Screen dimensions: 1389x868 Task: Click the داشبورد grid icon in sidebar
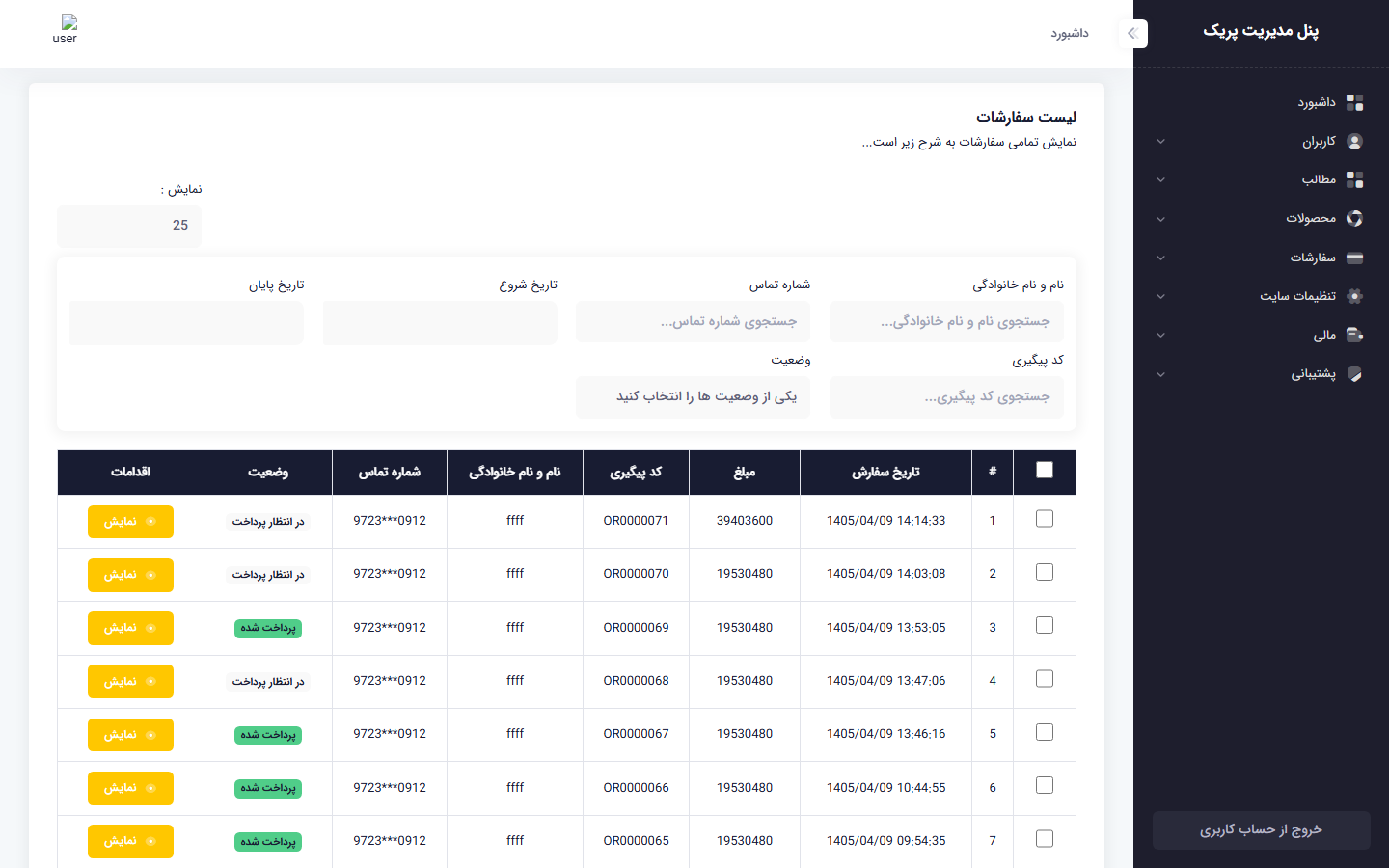(1354, 102)
